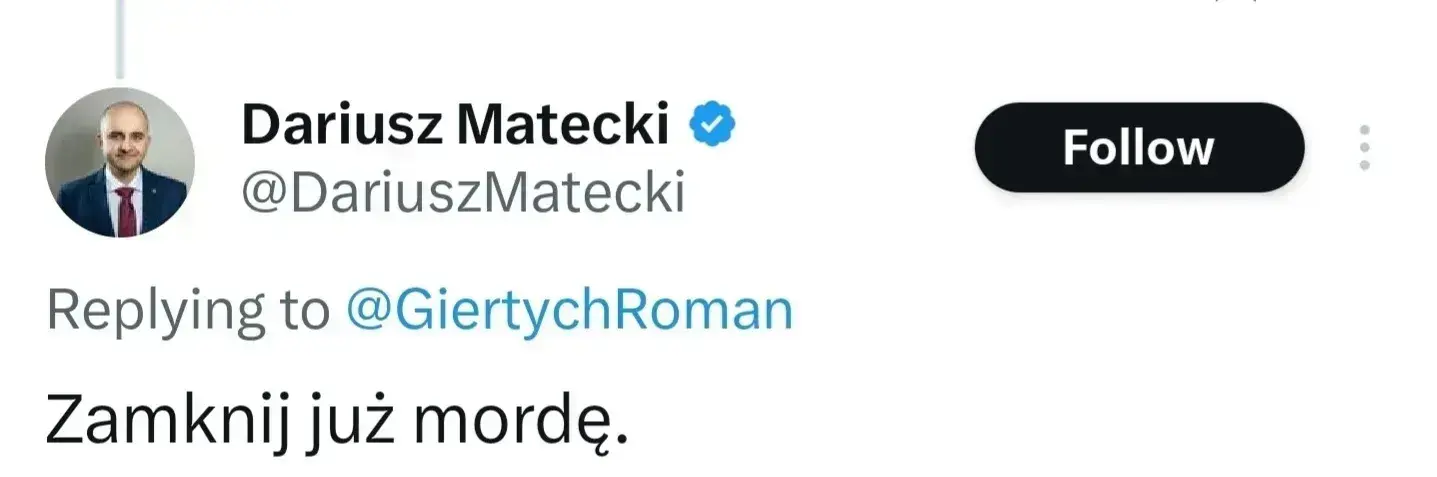This screenshot has width=1437, height=477.
Task: Click the thread connector line above avatar
Action: tap(120, 38)
